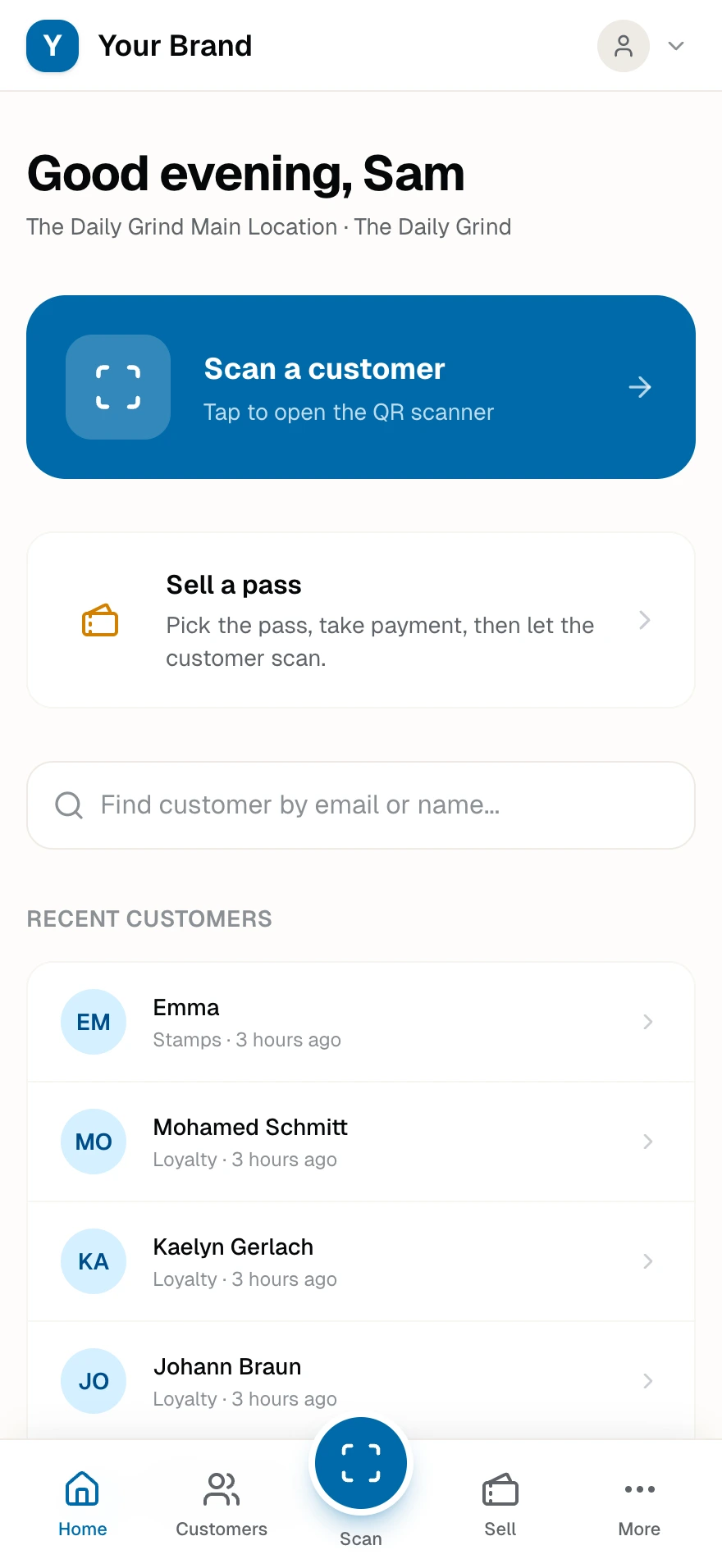Open the user profile avatar icon
Screen dimensions: 722x1568
(624, 46)
